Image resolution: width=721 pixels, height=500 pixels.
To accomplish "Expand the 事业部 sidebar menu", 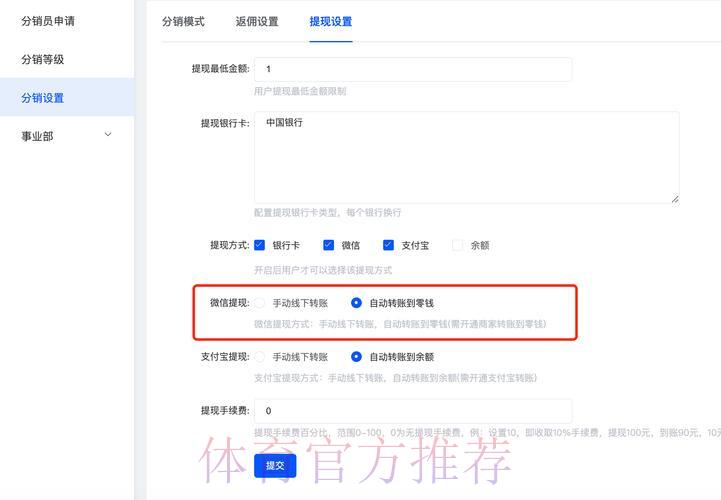I will click(67, 136).
